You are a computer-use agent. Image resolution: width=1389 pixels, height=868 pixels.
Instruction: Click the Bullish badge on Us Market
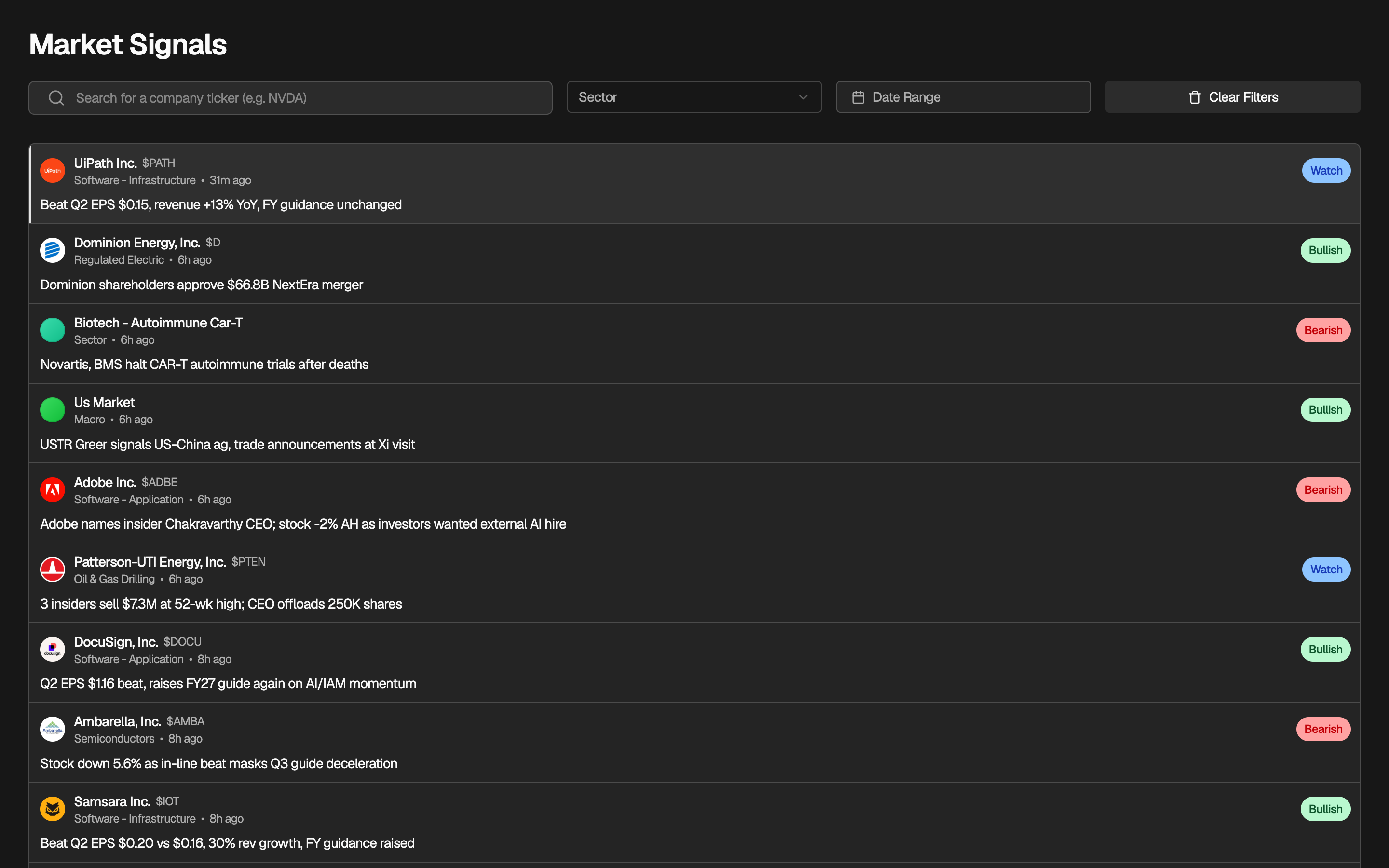[x=1325, y=410]
